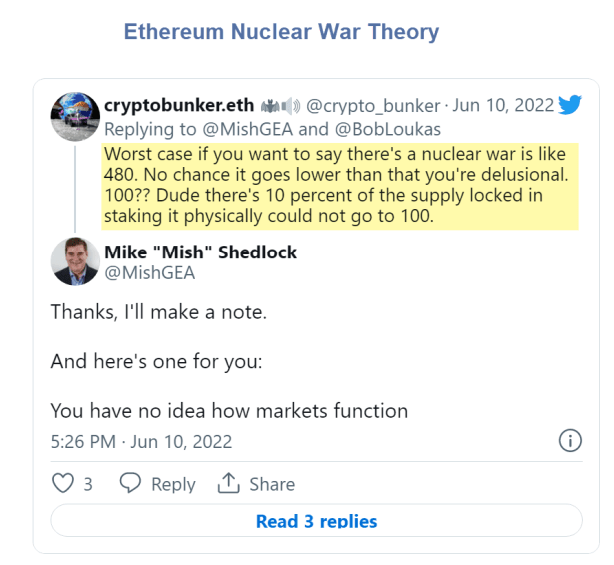614x565 pixels.
Task: Click @MishGEA in the "Replying to" line
Action: coord(222,130)
